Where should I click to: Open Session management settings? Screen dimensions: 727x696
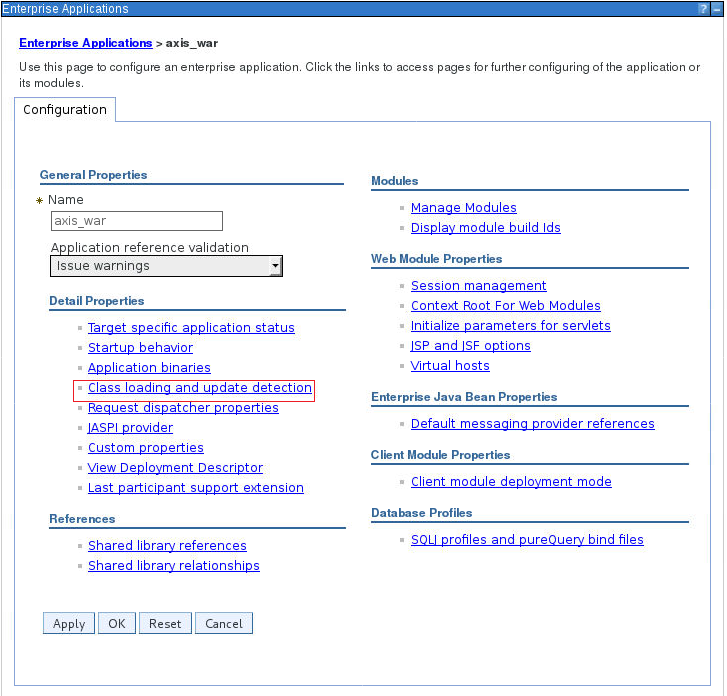pyautogui.click(x=478, y=286)
